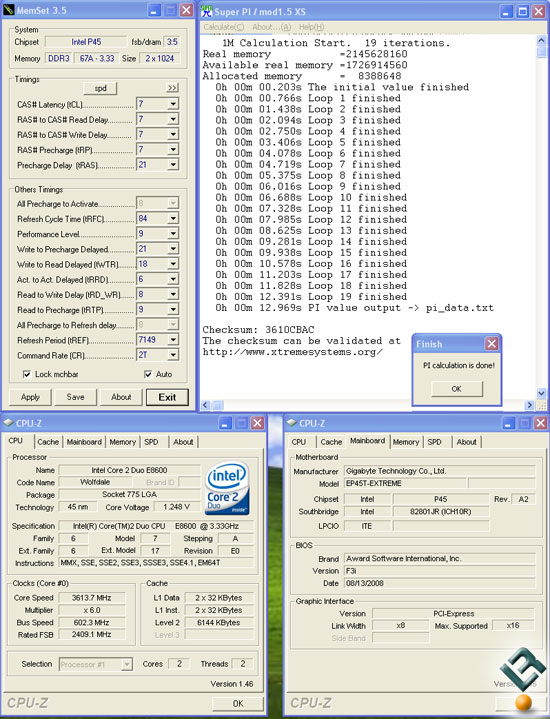Open Write to Precharge Delayed dropdown
Screen dimensions: 550x719
coord(173,249)
